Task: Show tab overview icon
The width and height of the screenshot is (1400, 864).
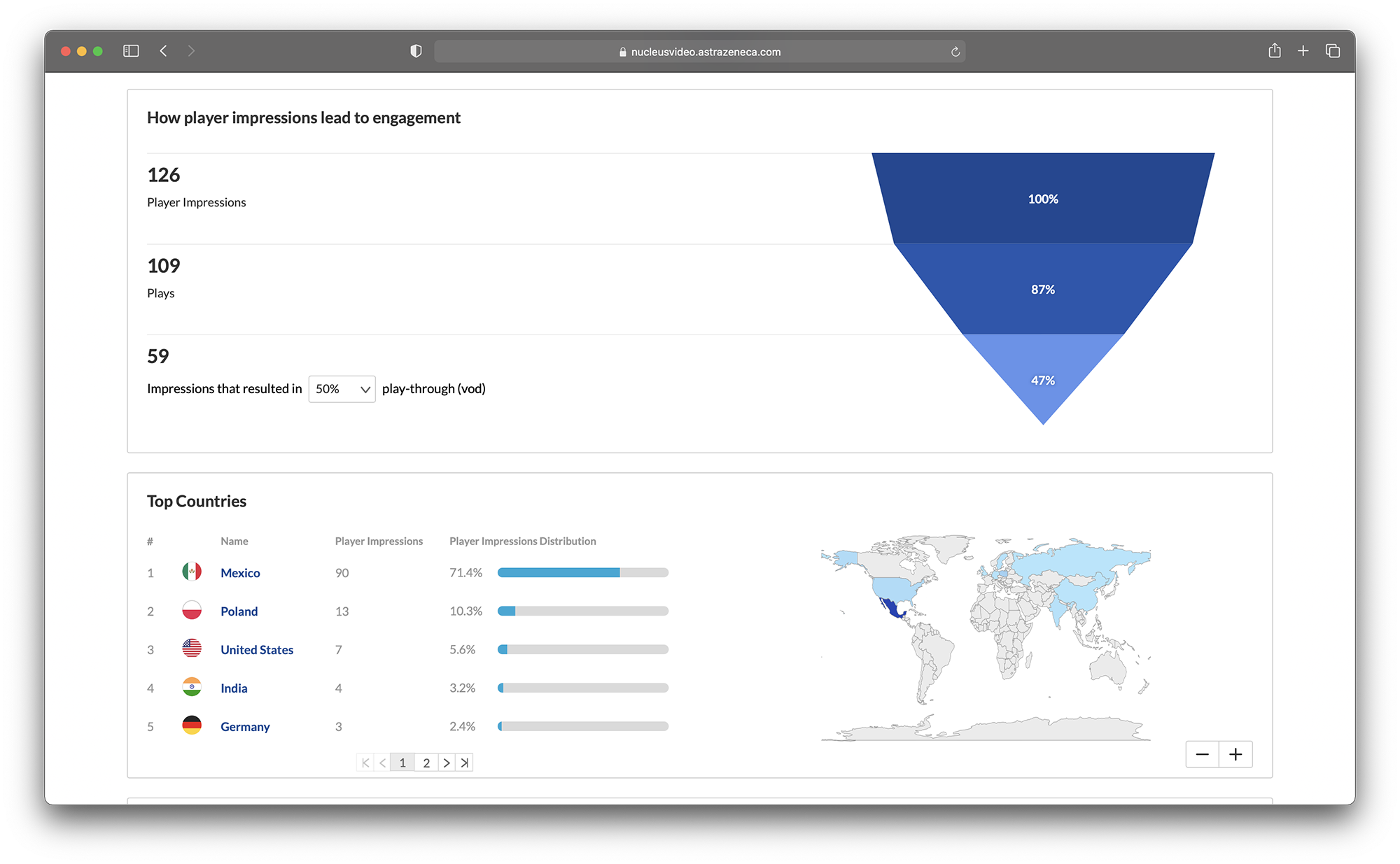Action: pyautogui.click(x=1332, y=51)
